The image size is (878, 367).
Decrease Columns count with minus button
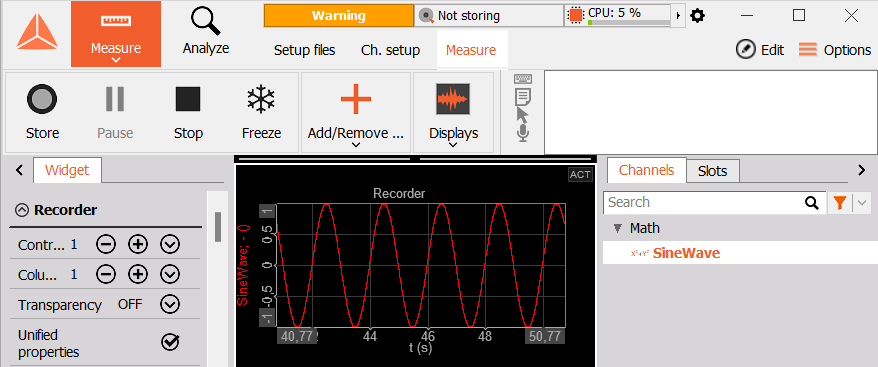pyautogui.click(x=106, y=275)
